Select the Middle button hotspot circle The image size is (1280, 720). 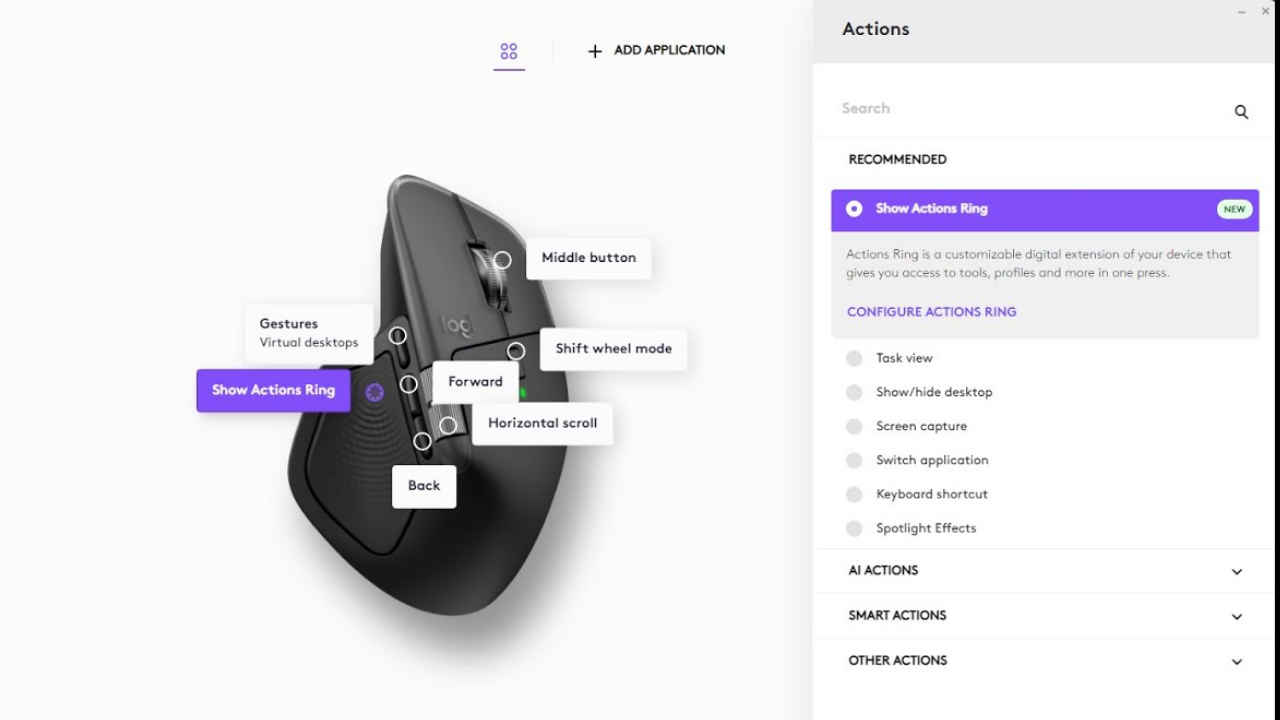pyautogui.click(x=503, y=260)
